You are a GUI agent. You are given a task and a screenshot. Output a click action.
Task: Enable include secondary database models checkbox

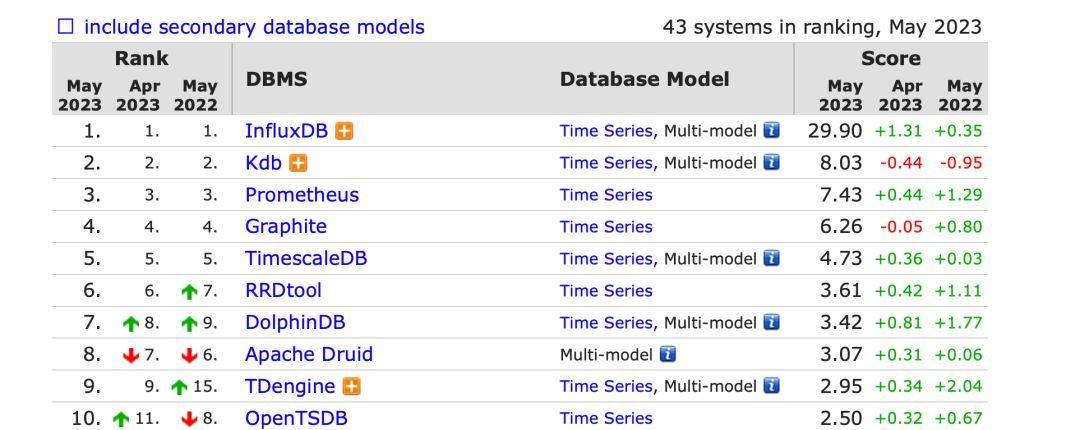click(65, 27)
